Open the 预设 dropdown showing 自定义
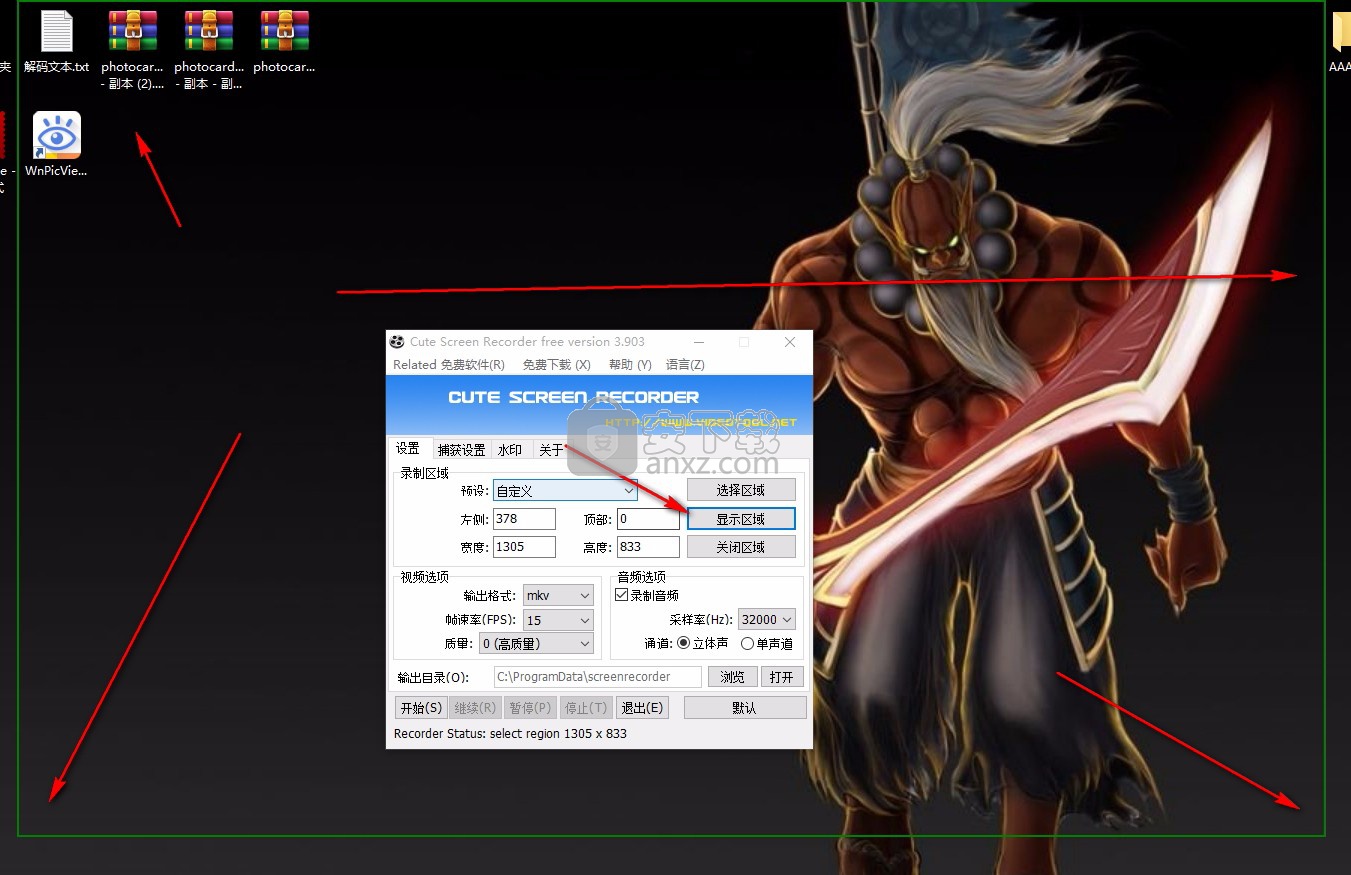Screen dimensions: 1351x875 tap(565, 490)
